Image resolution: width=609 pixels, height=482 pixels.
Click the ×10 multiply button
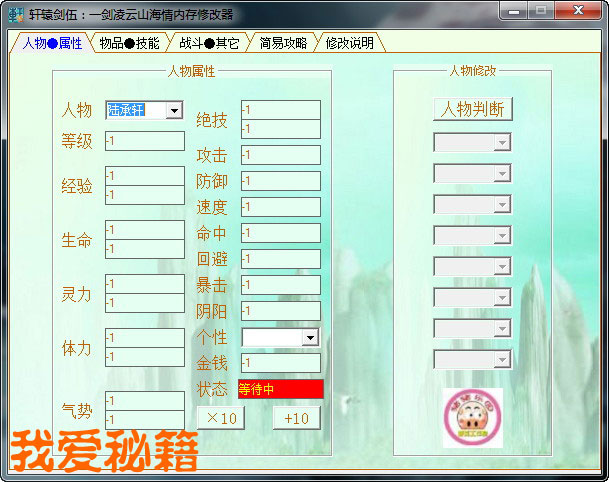(218, 418)
